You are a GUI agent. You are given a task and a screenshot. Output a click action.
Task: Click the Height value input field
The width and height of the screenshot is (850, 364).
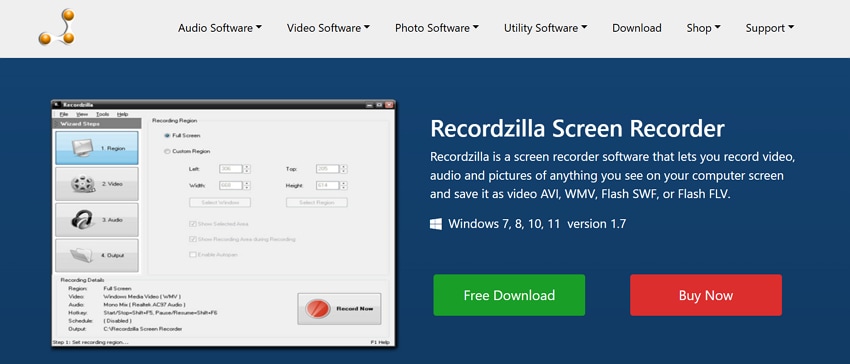[327, 186]
